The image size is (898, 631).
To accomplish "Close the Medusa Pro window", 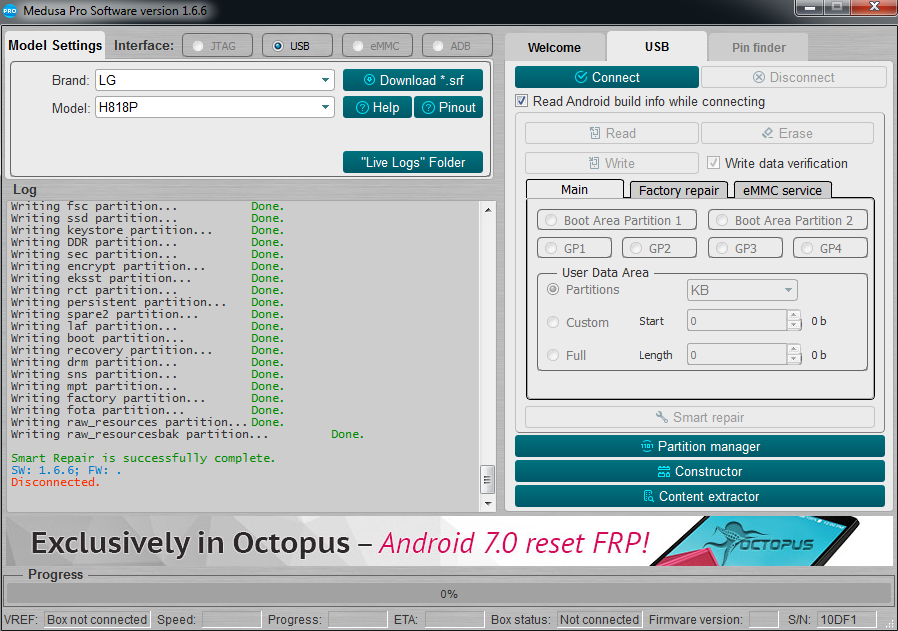I will coord(874,7).
